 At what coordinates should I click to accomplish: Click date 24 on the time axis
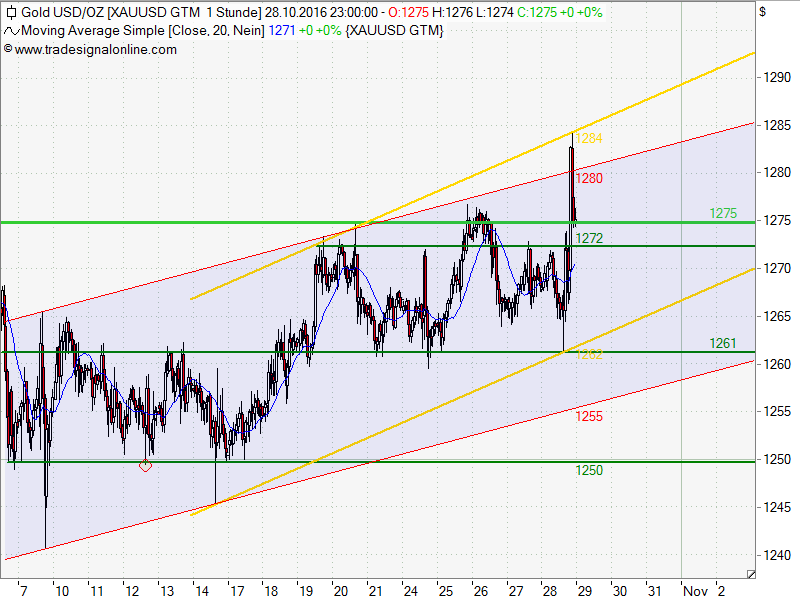click(x=410, y=591)
